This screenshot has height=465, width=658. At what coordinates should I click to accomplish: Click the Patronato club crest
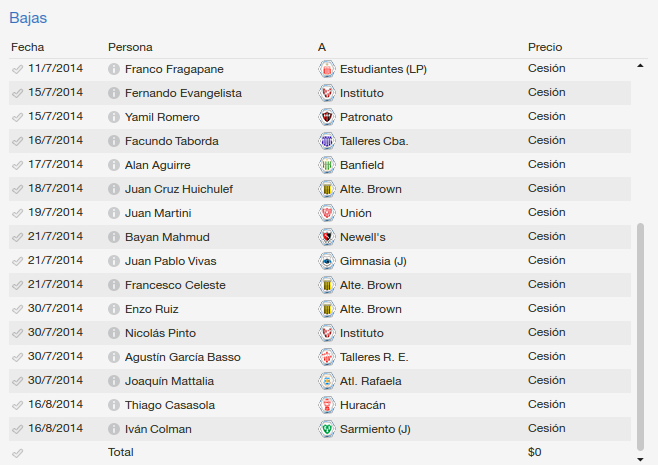tap(327, 117)
